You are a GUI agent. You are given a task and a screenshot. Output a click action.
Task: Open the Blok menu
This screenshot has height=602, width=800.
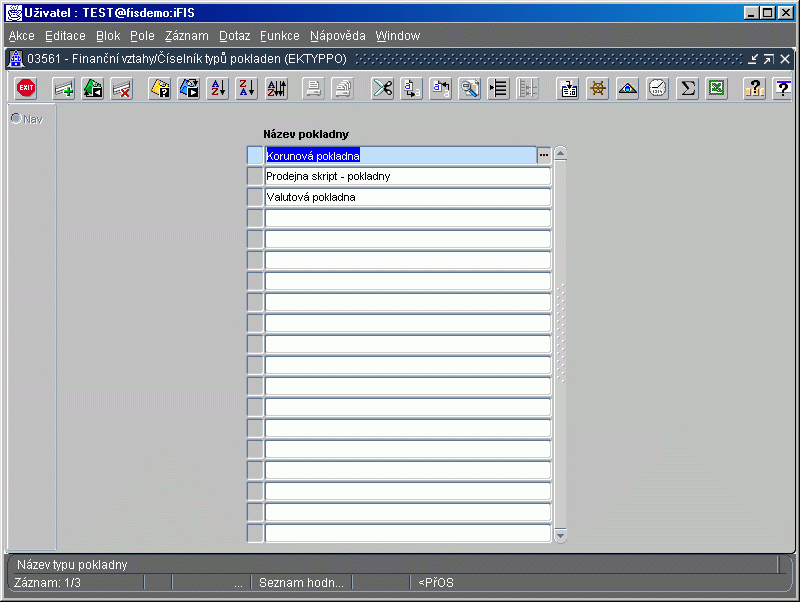click(108, 36)
